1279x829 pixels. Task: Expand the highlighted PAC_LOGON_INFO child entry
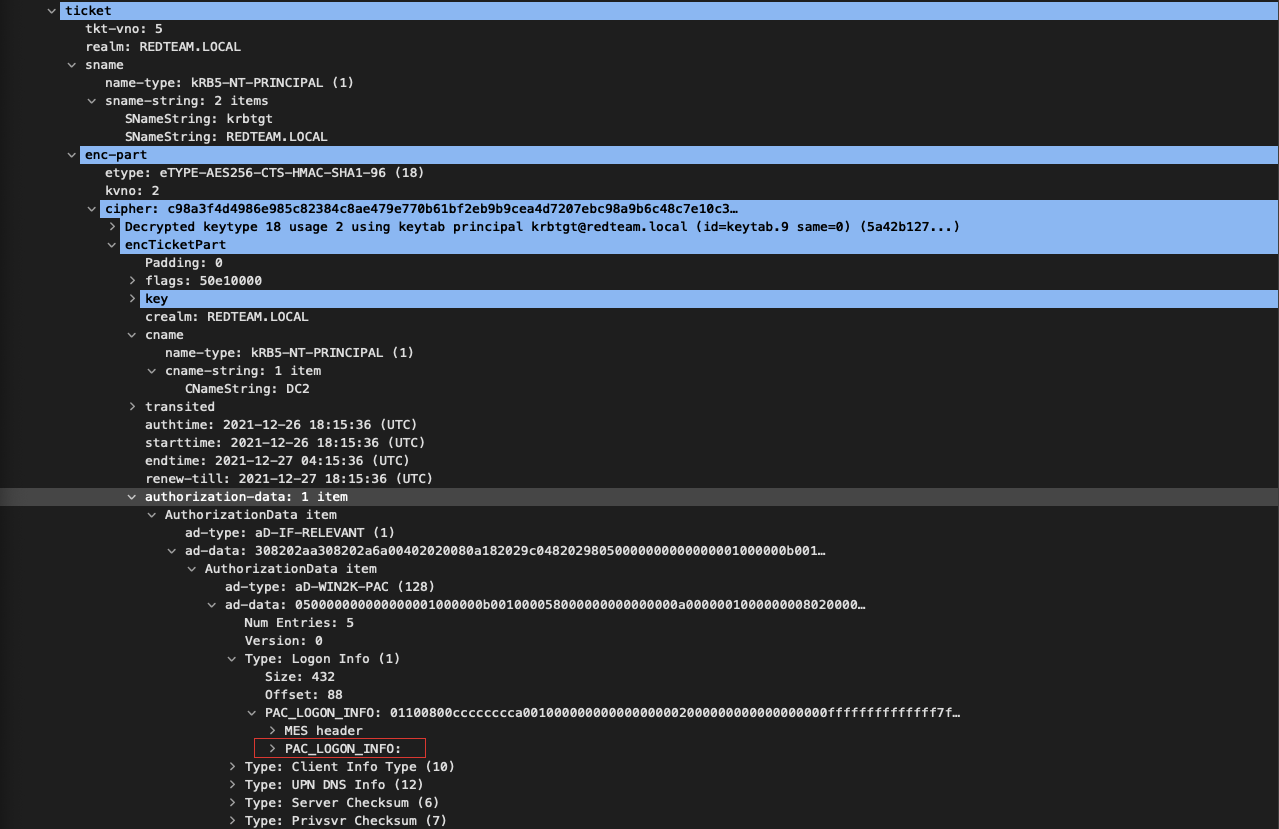click(272, 749)
